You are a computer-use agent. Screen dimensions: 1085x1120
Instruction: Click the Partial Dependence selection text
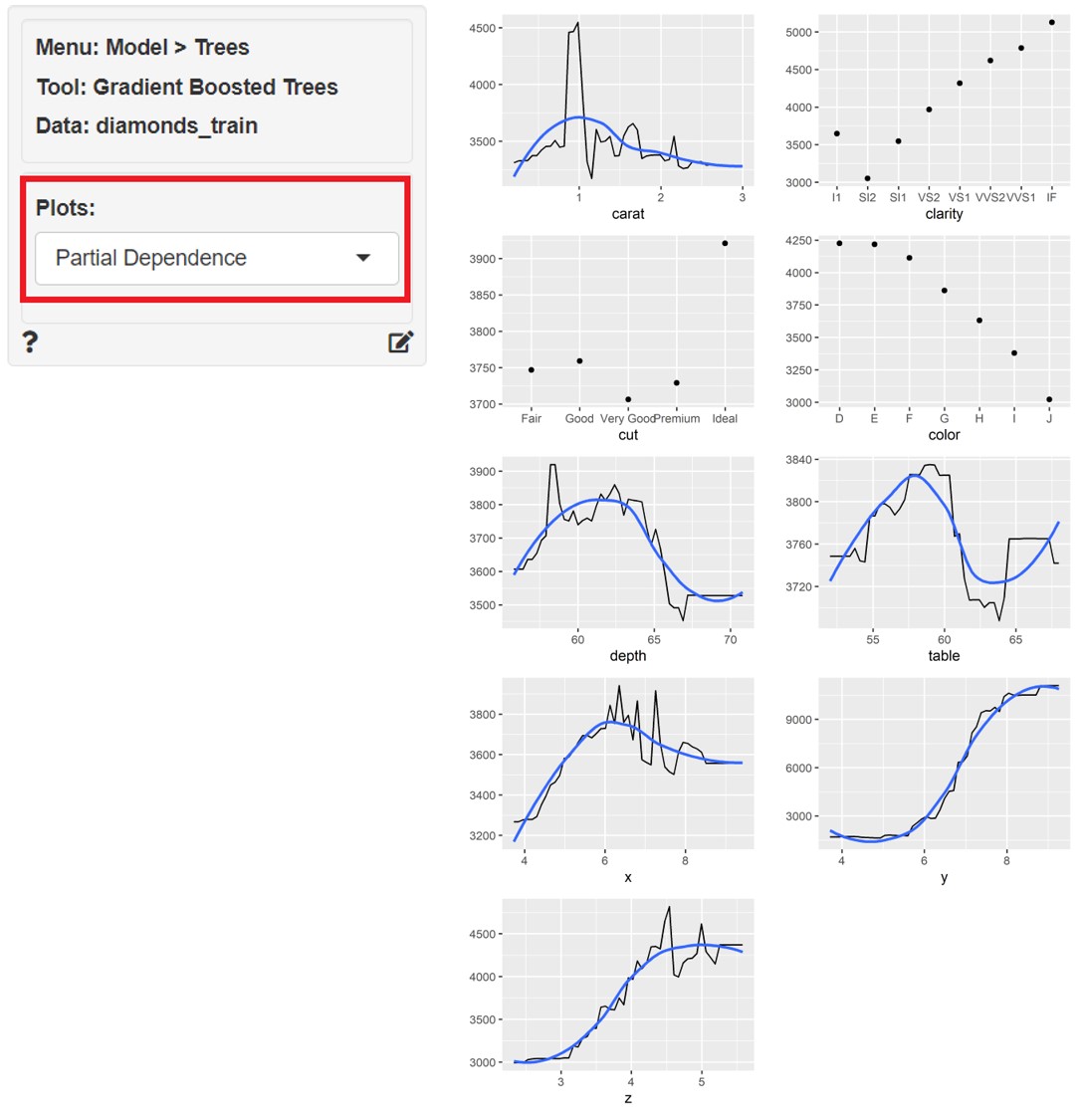pos(151,258)
